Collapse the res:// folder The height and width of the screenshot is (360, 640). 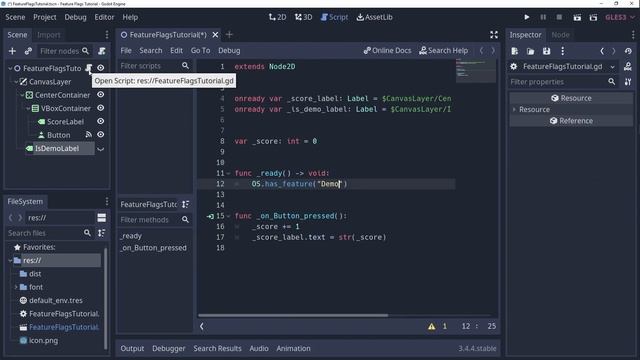(x=10, y=260)
